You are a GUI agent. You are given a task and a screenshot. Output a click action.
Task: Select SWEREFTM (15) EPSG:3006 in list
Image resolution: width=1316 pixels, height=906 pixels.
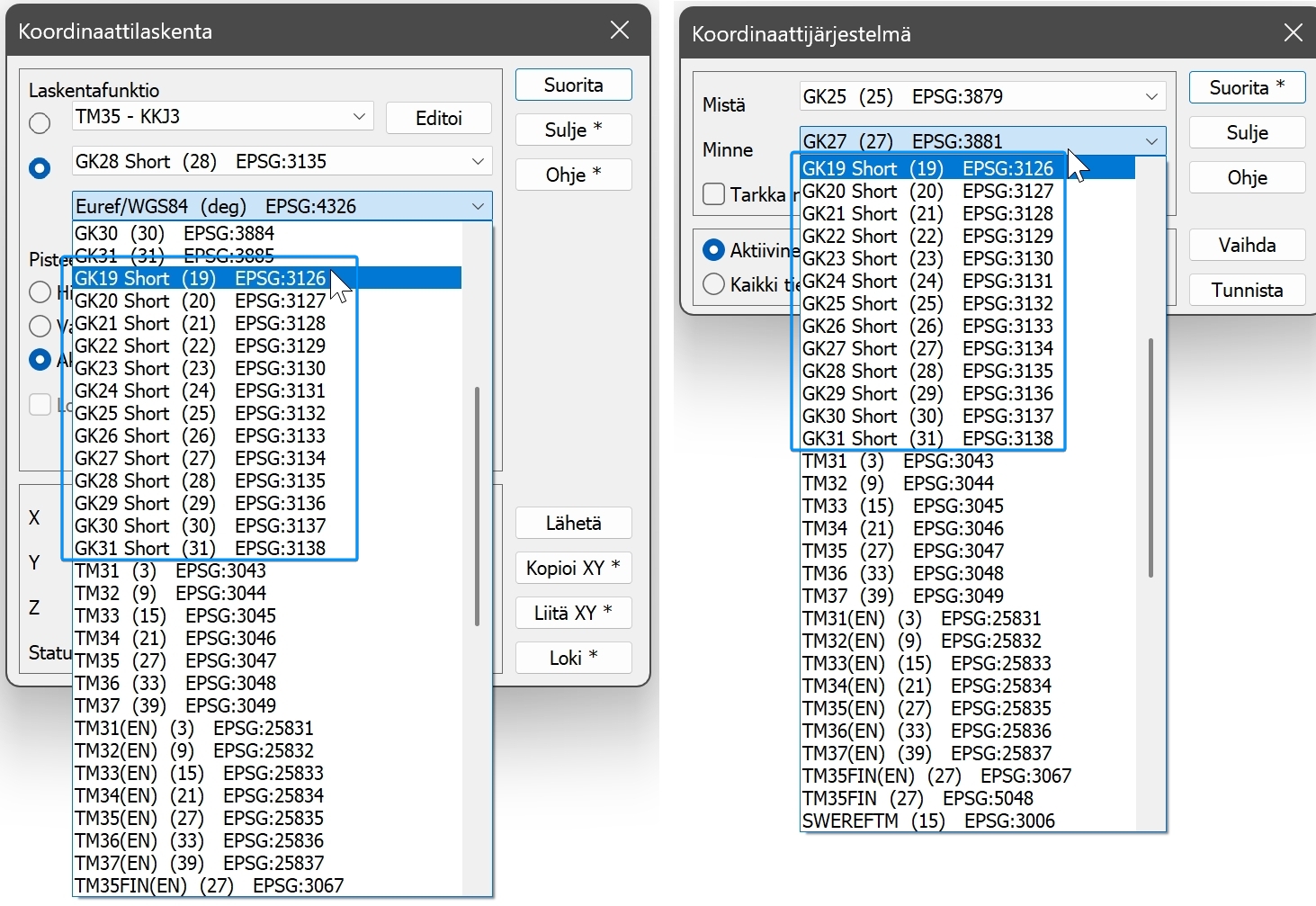(x=968, y=821)
